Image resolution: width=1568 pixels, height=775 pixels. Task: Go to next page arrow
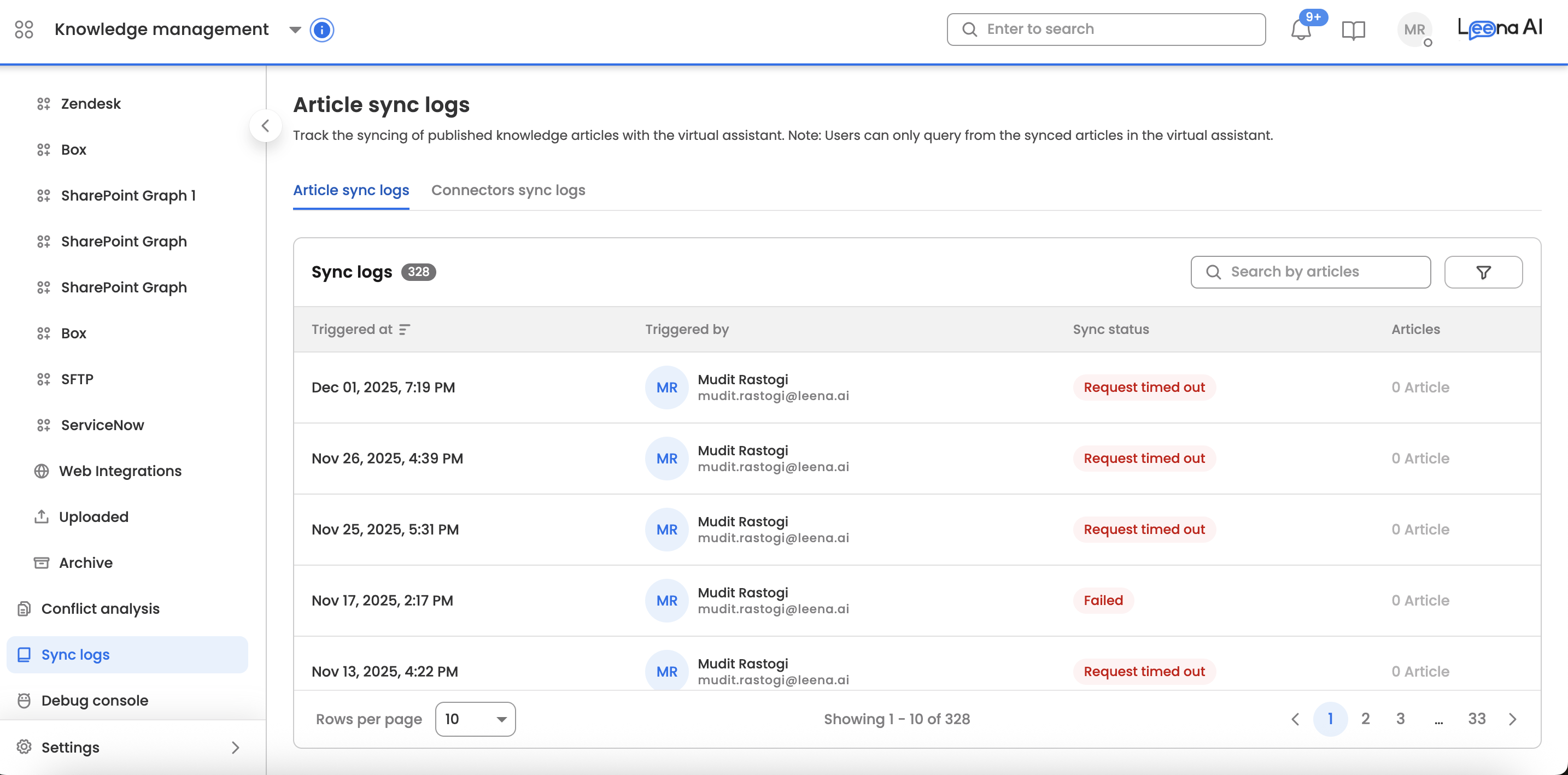coord(1513,719)
